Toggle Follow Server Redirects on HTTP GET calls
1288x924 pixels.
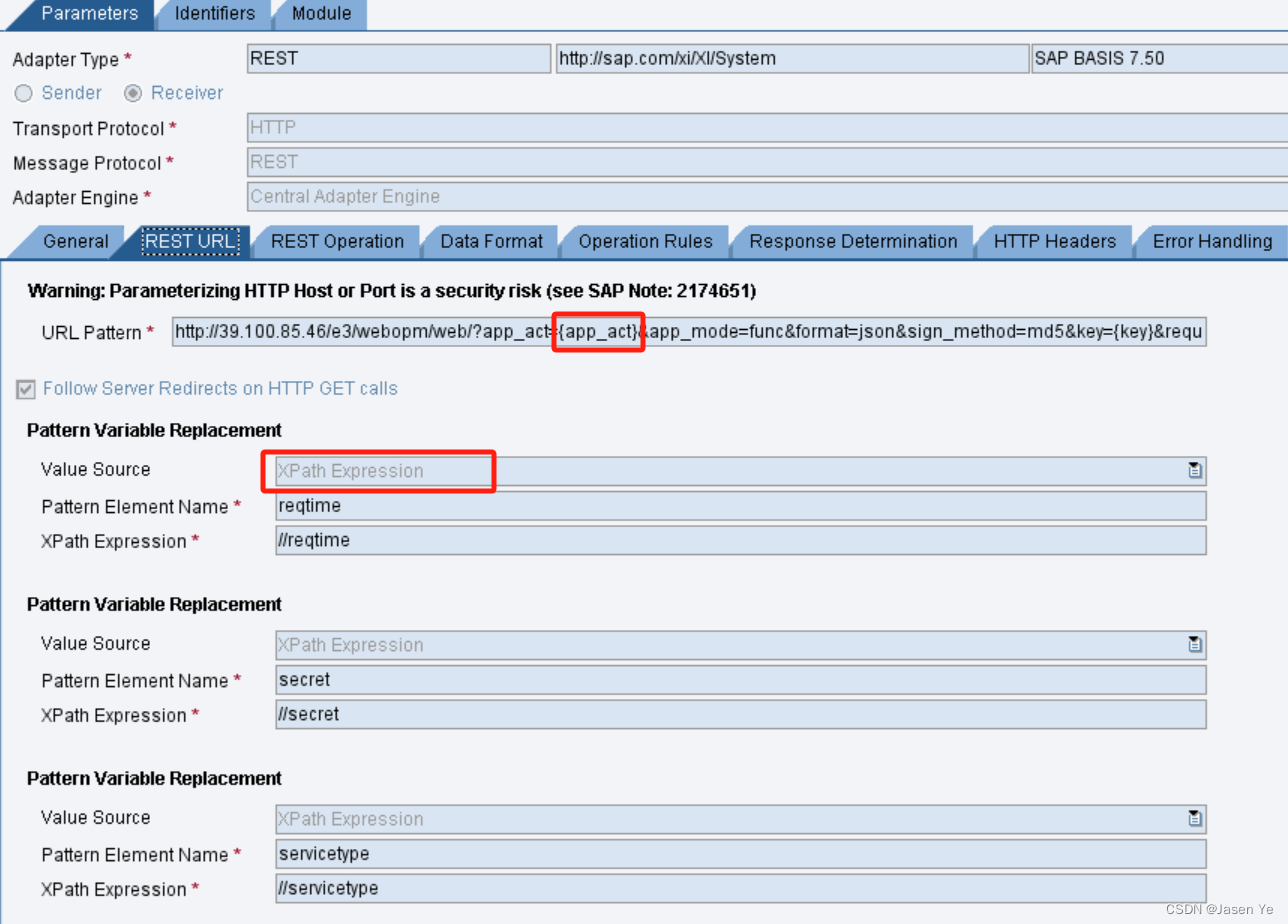[24, 389]
